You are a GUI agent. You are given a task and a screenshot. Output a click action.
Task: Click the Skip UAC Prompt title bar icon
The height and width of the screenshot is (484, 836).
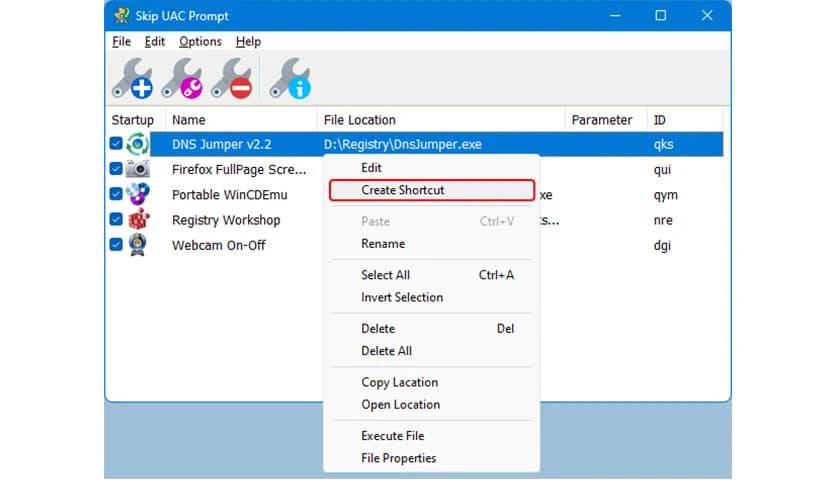coord(122,15)
